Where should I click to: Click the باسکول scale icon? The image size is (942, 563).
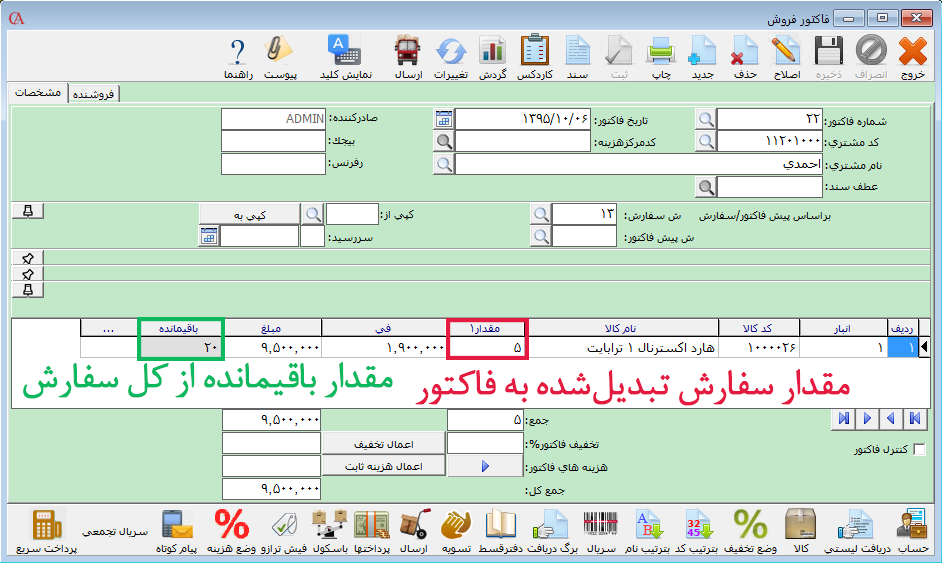(x=330, y=525)
